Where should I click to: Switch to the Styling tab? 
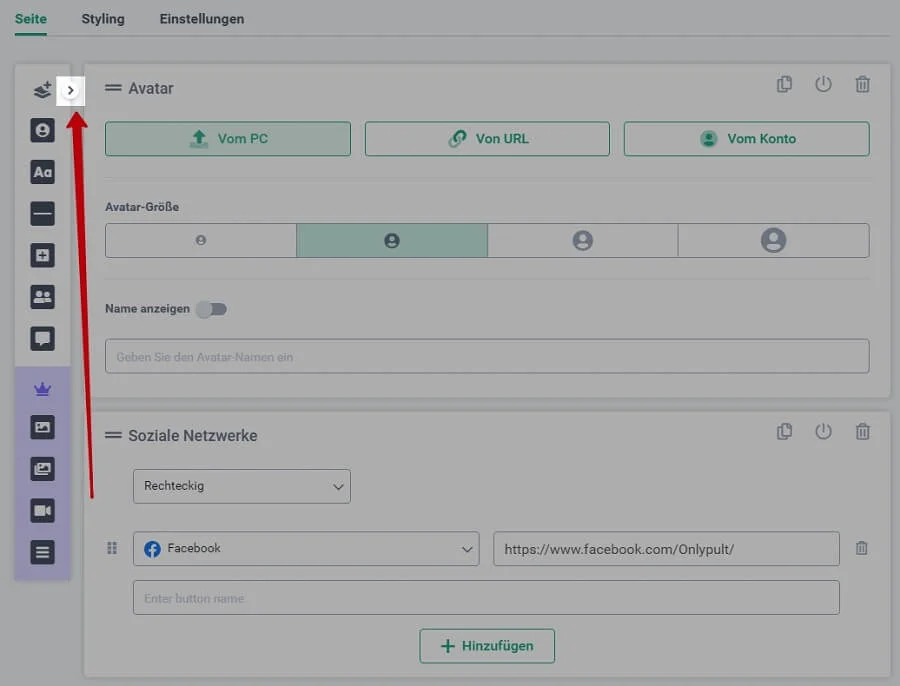point(103,19)
